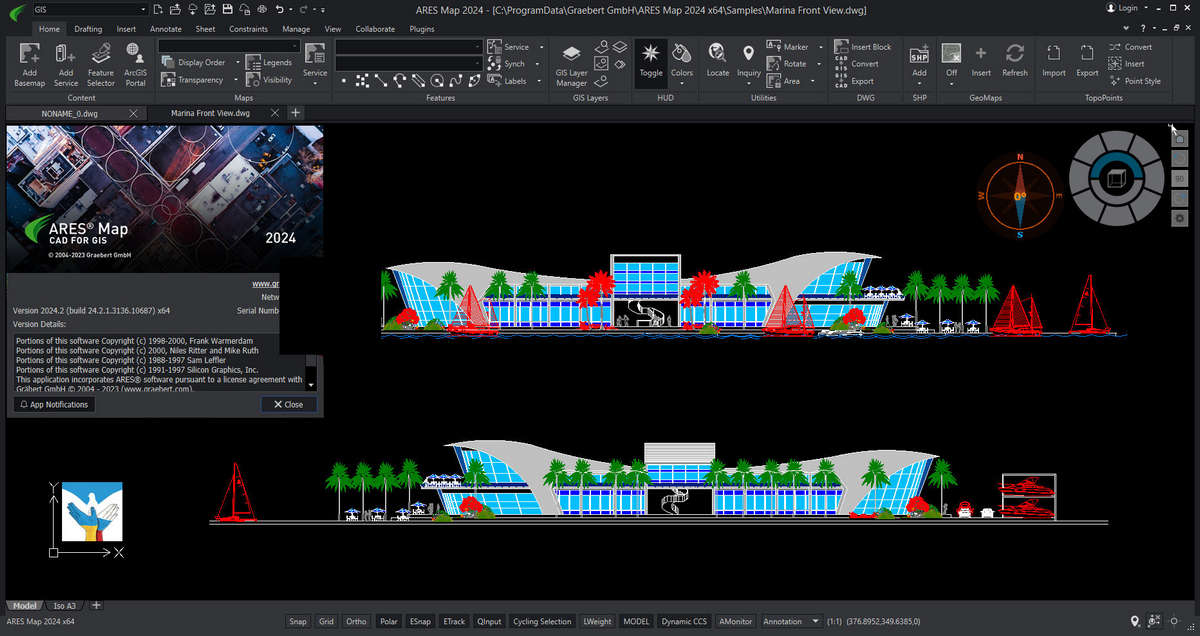Image resolution: width=1200 pixels, height=636 pixels.
Task: Click Point Style in TopoPoints
Action: pos(1134,81)
